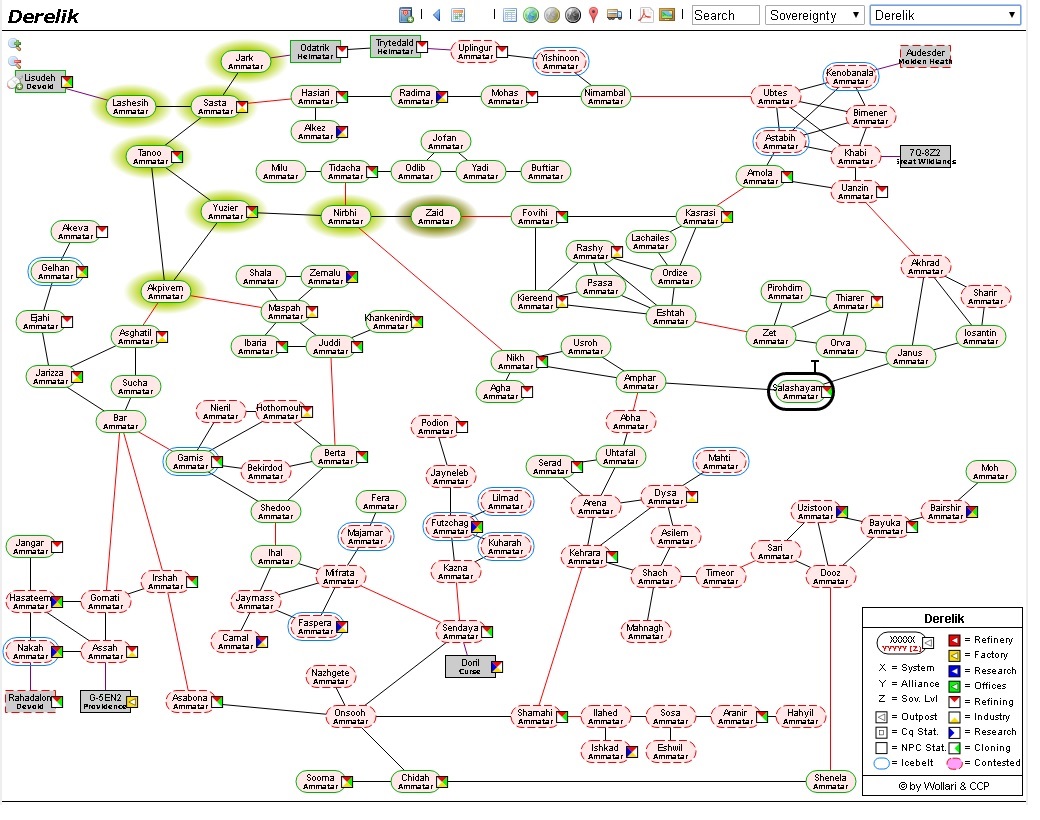Open the table list view icon

509,15
